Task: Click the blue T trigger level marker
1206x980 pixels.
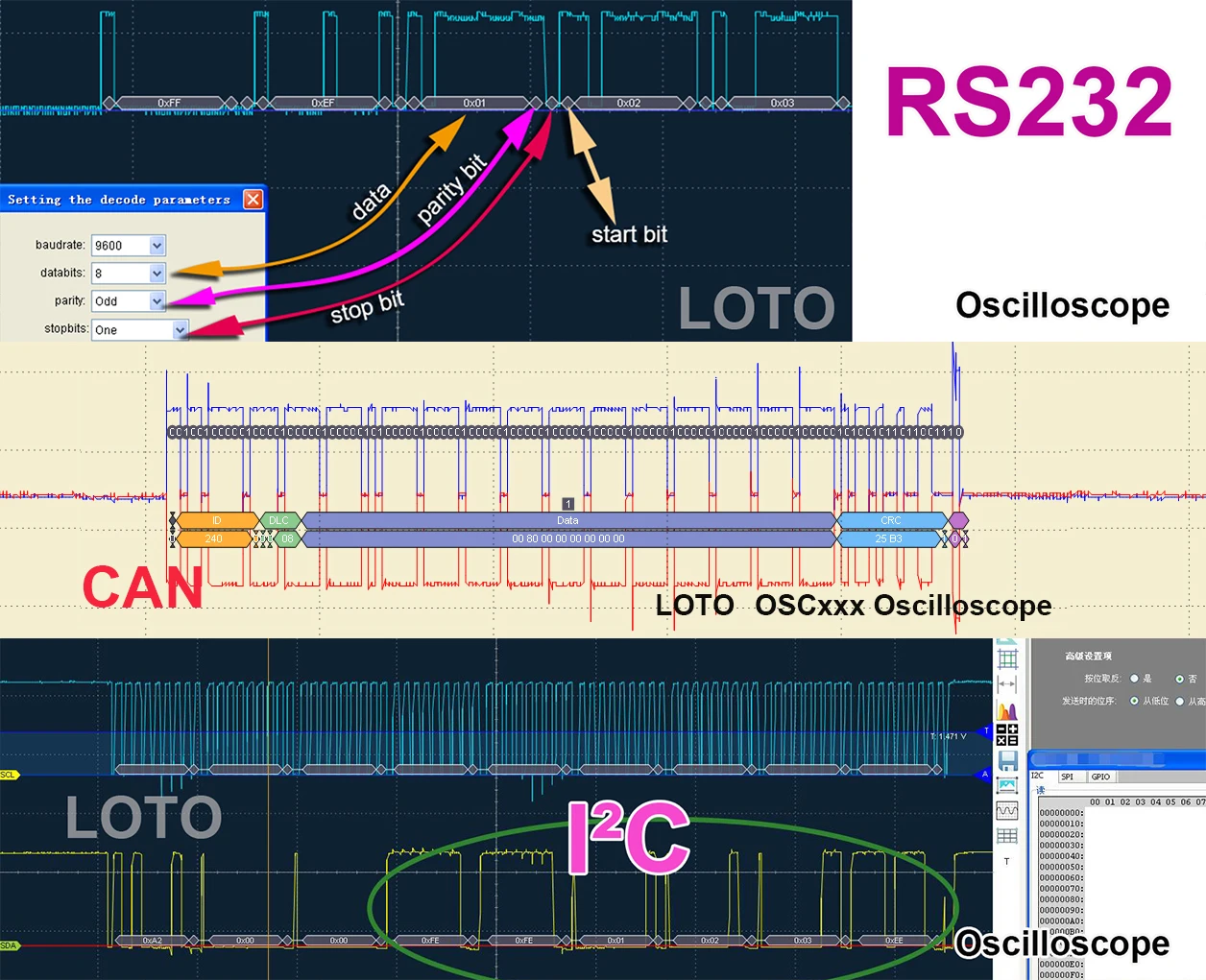Action: tap(985, 731)
